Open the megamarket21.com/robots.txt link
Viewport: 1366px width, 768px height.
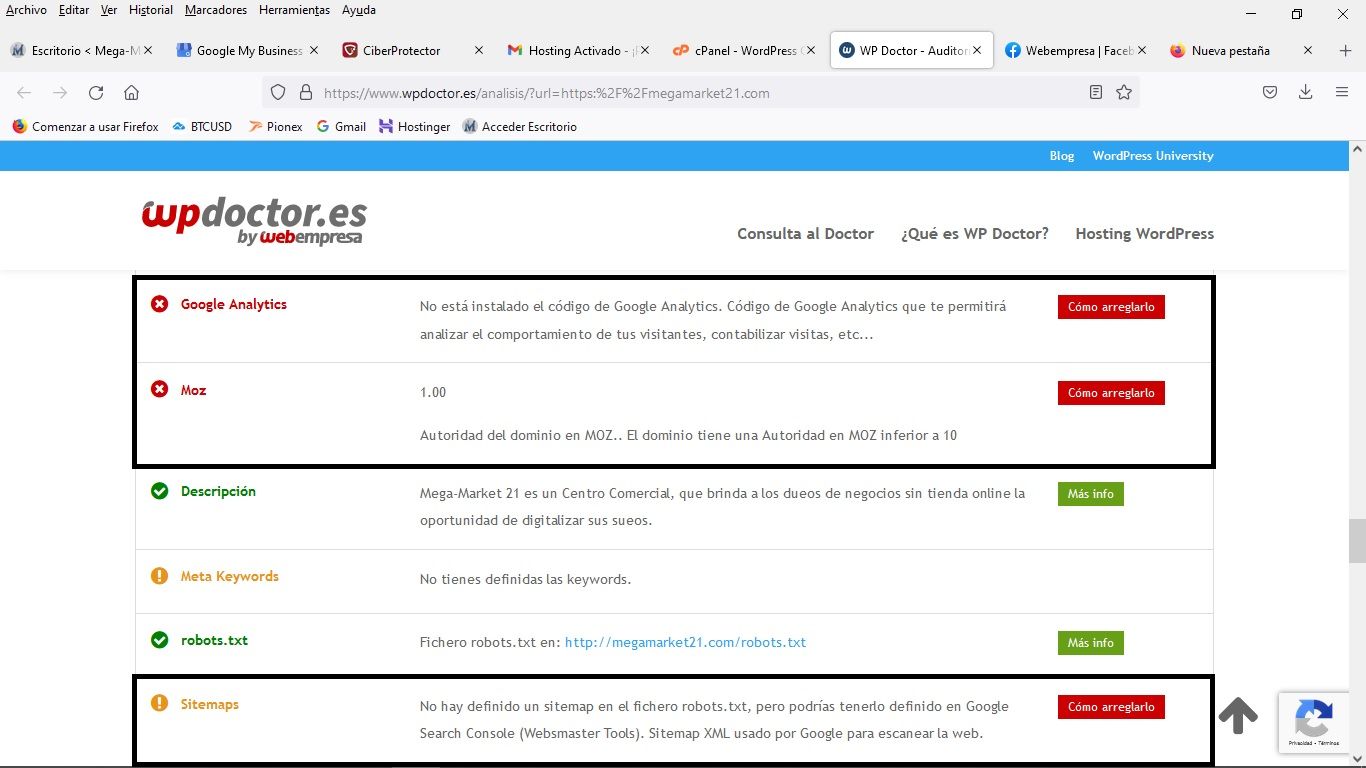point(685,643)
